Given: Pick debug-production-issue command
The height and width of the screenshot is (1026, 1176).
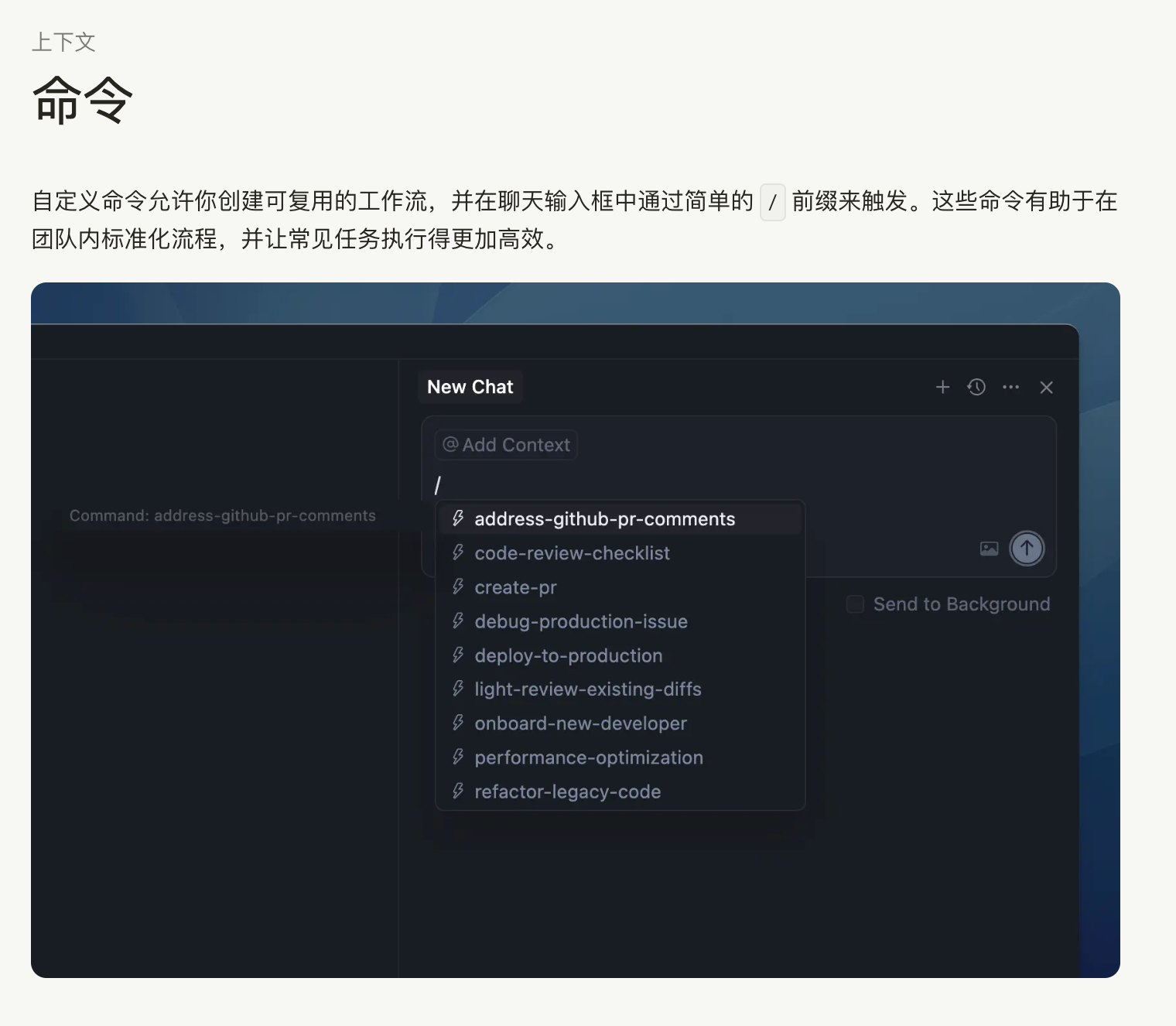Looking at the screenshot, I should coord(620,621).
